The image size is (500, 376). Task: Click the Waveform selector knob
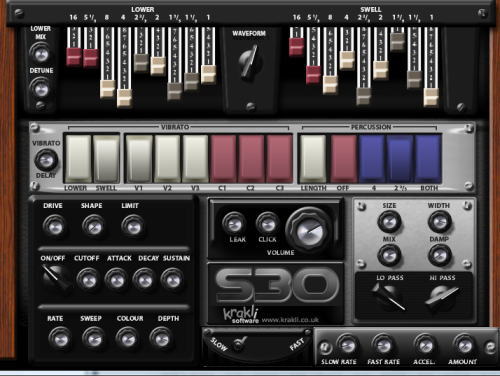[249, 62]
